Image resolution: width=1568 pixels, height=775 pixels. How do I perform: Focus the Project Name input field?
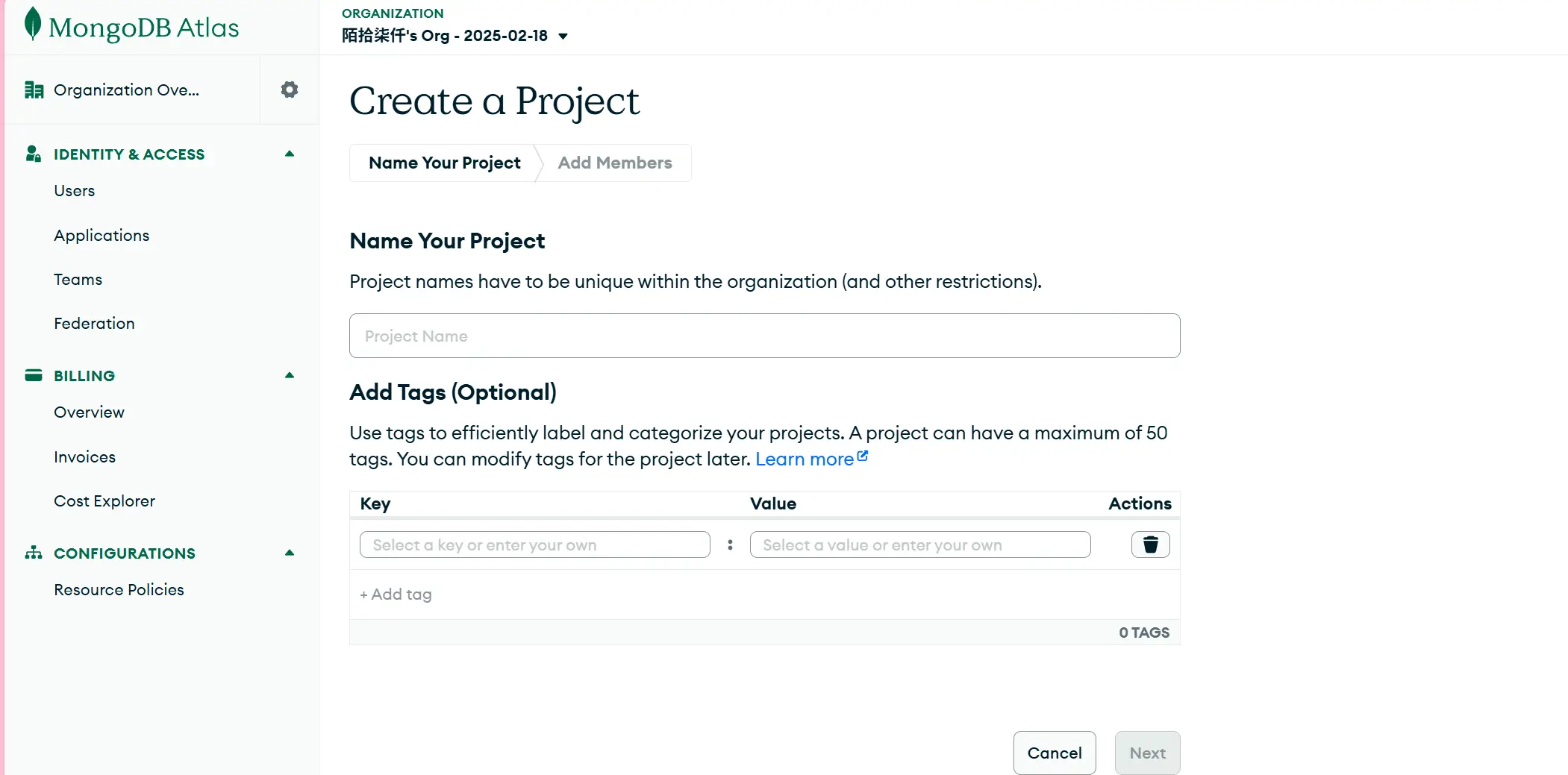tap(764, 336)
